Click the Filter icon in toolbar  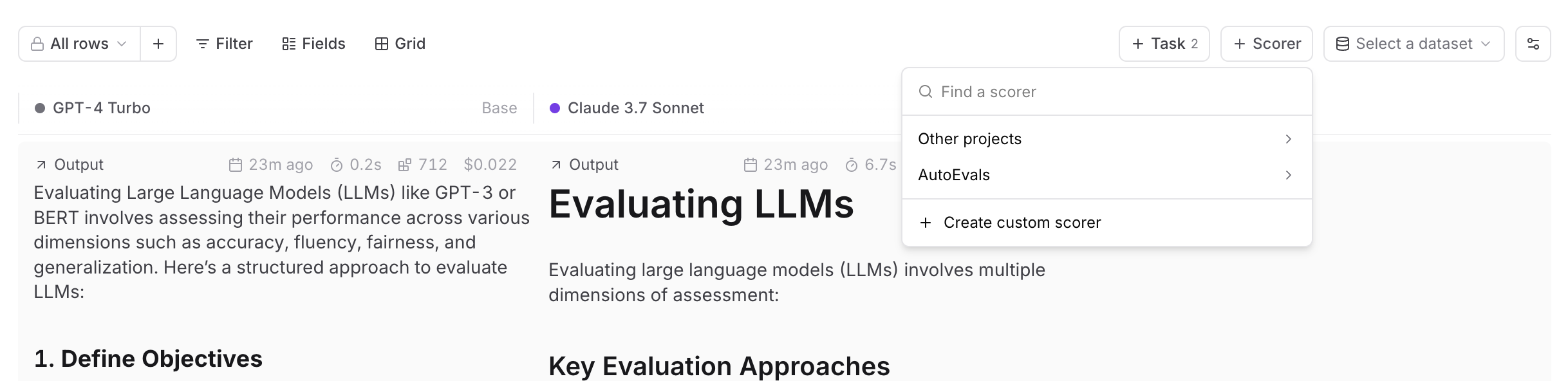point(202,44)
